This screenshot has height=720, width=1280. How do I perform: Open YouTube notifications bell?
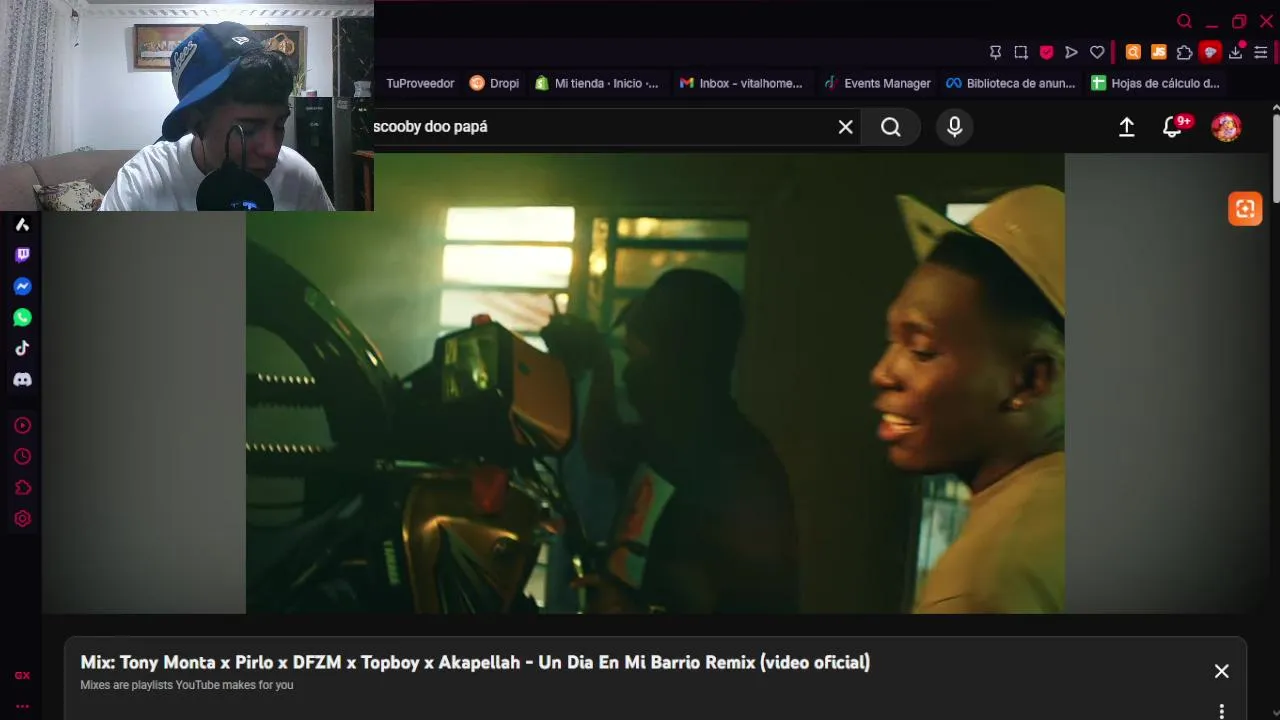(x=1172, y=127)
